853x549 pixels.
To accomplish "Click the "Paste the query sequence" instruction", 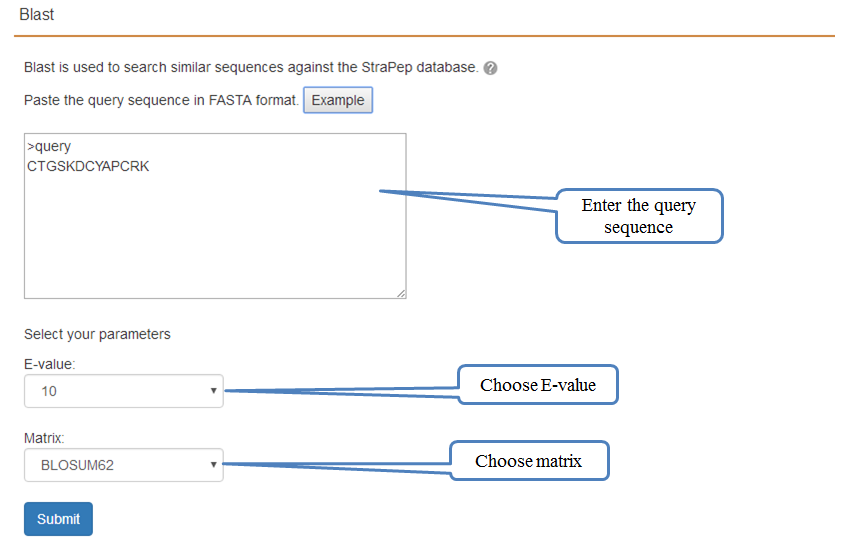I will [162, 101].
